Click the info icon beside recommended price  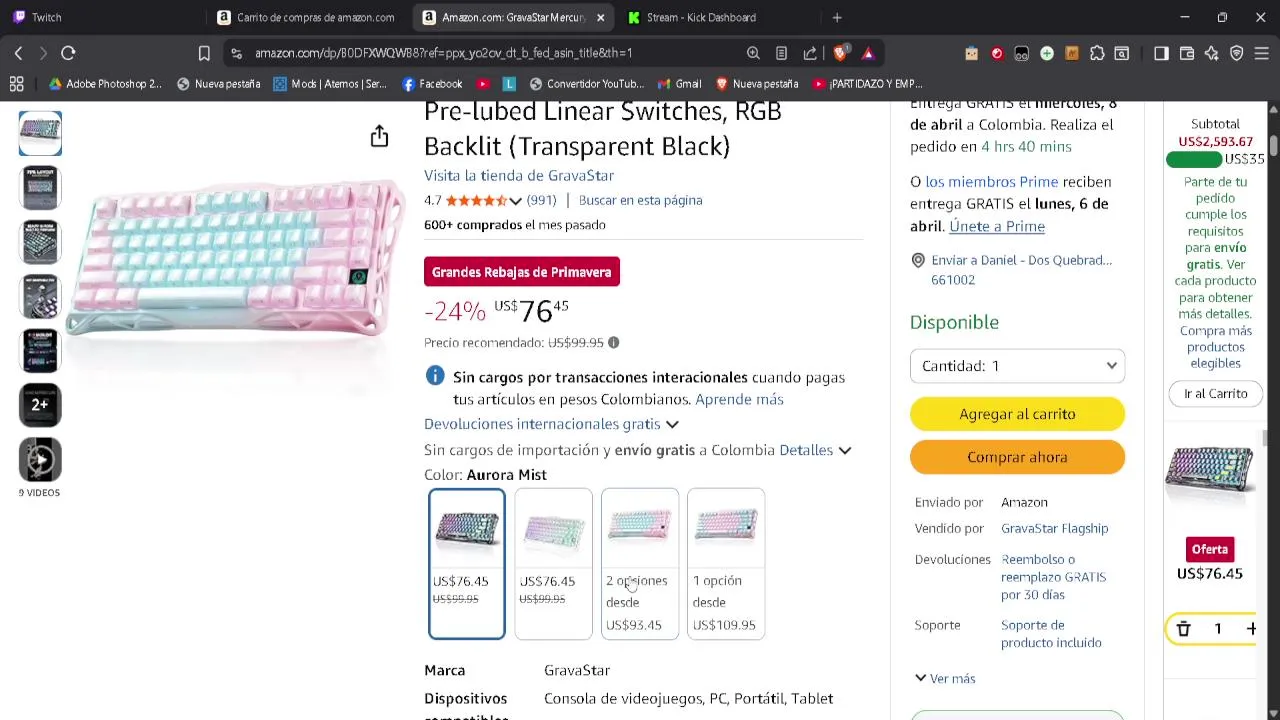pos(613,343)
